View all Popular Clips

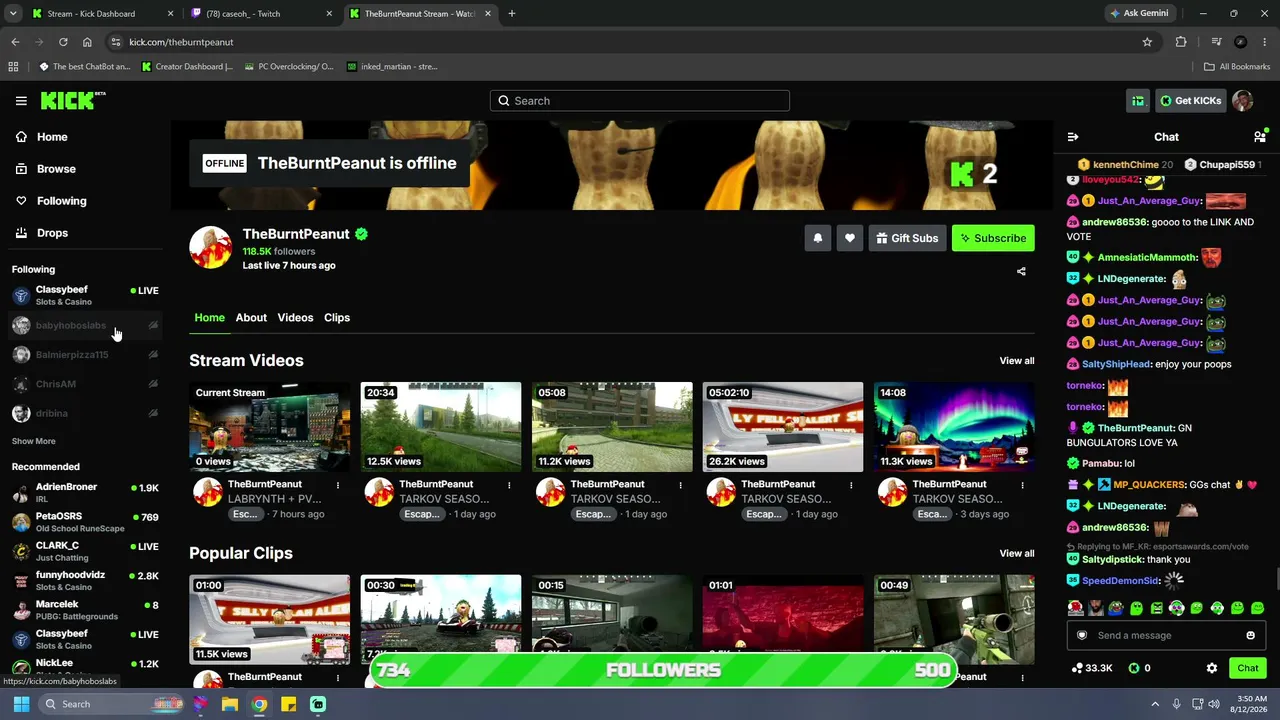pos(1016,554)
